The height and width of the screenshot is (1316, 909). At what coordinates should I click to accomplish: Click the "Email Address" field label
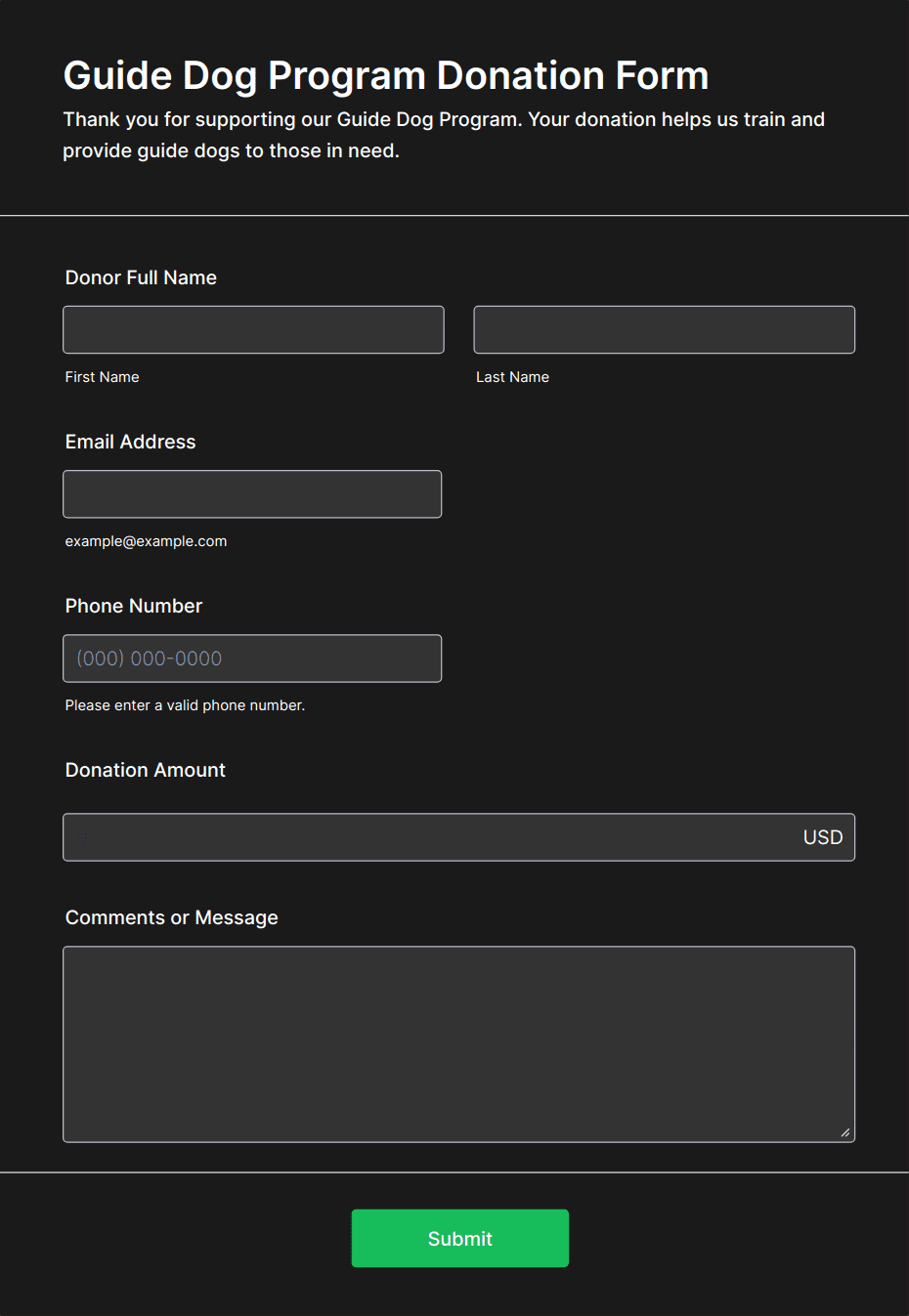tap(130, 442)
